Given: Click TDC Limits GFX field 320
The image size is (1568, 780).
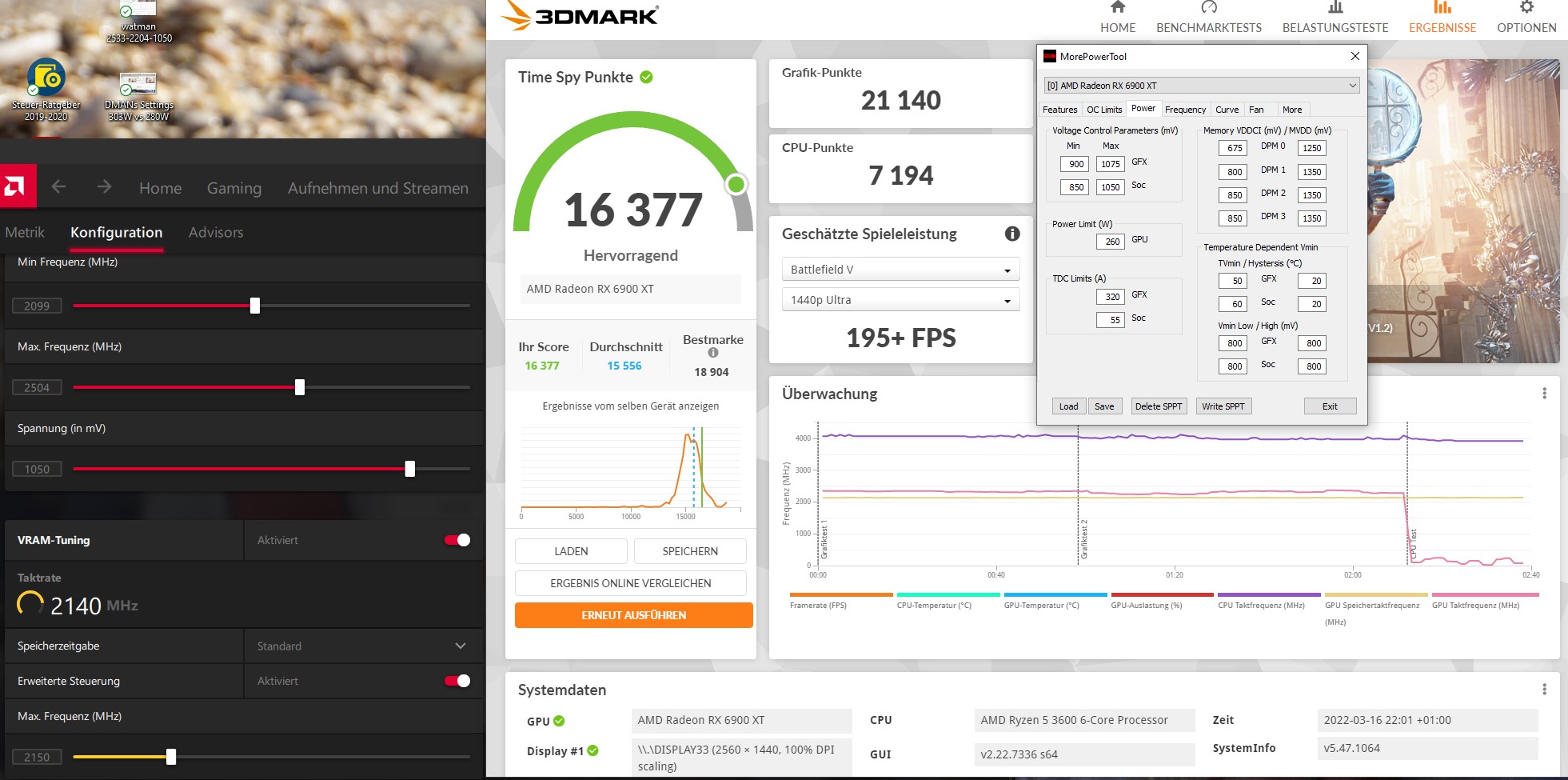Looking at the screenshot, I should (1111, 297).
